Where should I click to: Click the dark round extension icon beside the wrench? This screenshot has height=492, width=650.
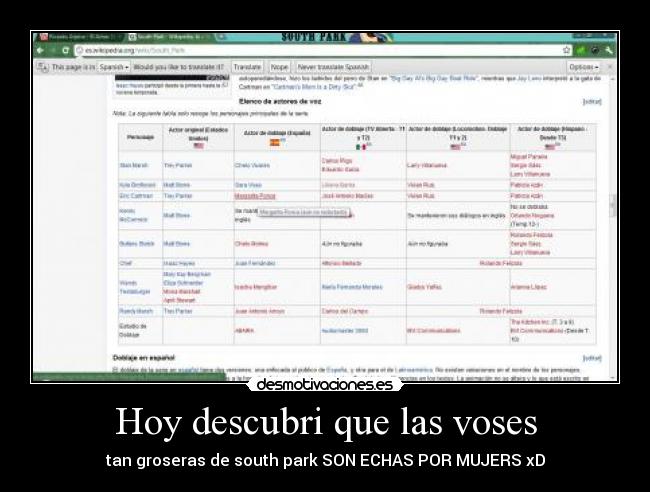pyautogui.click(x=595, y=50)
